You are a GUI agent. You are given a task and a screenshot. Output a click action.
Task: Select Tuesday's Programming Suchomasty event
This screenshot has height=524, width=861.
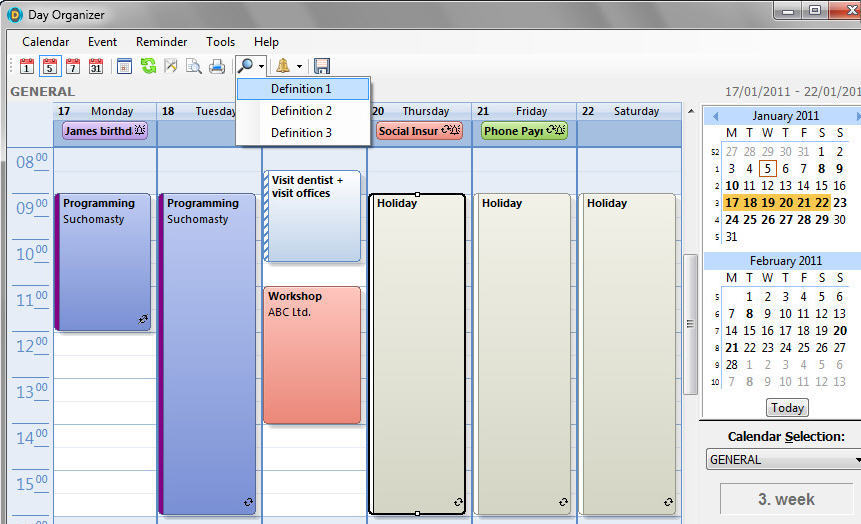(207, 354)
